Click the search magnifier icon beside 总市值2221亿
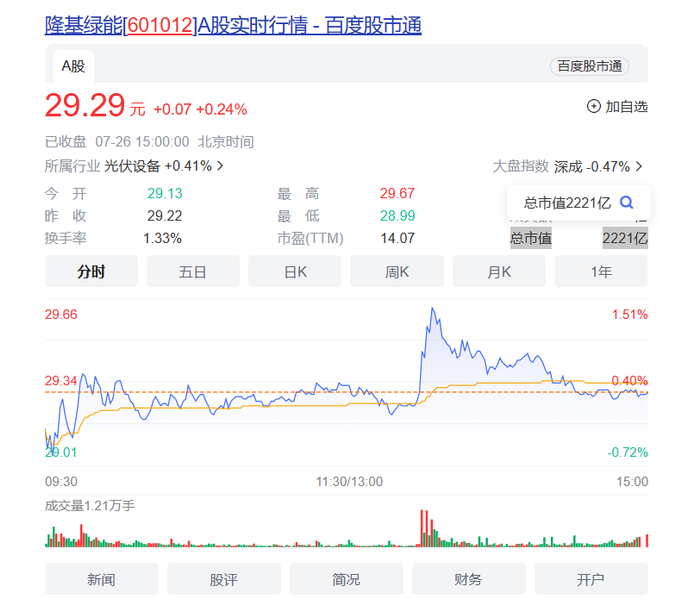The height and width of the screenshot is (599, 700). pos(626,203)
